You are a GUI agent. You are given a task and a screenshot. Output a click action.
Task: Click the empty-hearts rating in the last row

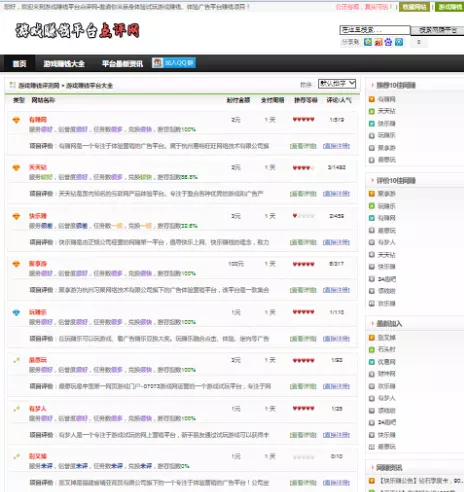pyautogui.click(x=303, y=457)
